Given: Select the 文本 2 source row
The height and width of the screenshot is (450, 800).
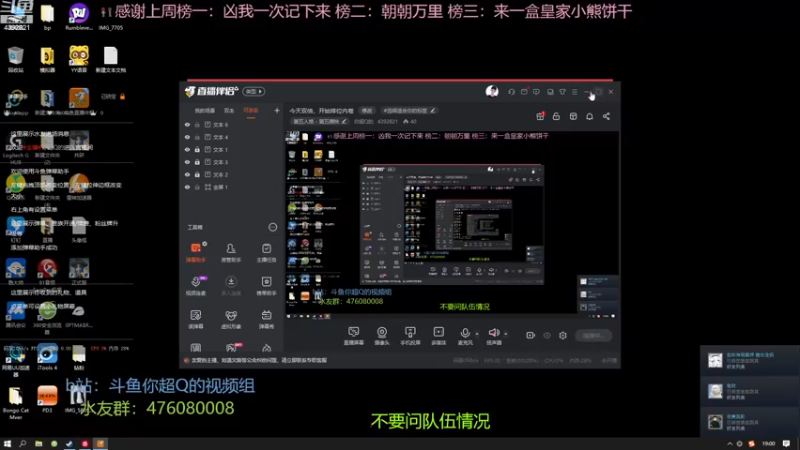Looking at the screenshot, I should [231, 174].
